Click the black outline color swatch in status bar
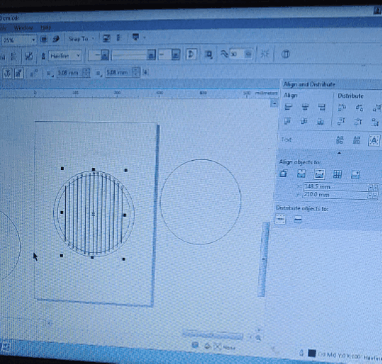The width and height of the screenshot is (382, 364). 312,354
